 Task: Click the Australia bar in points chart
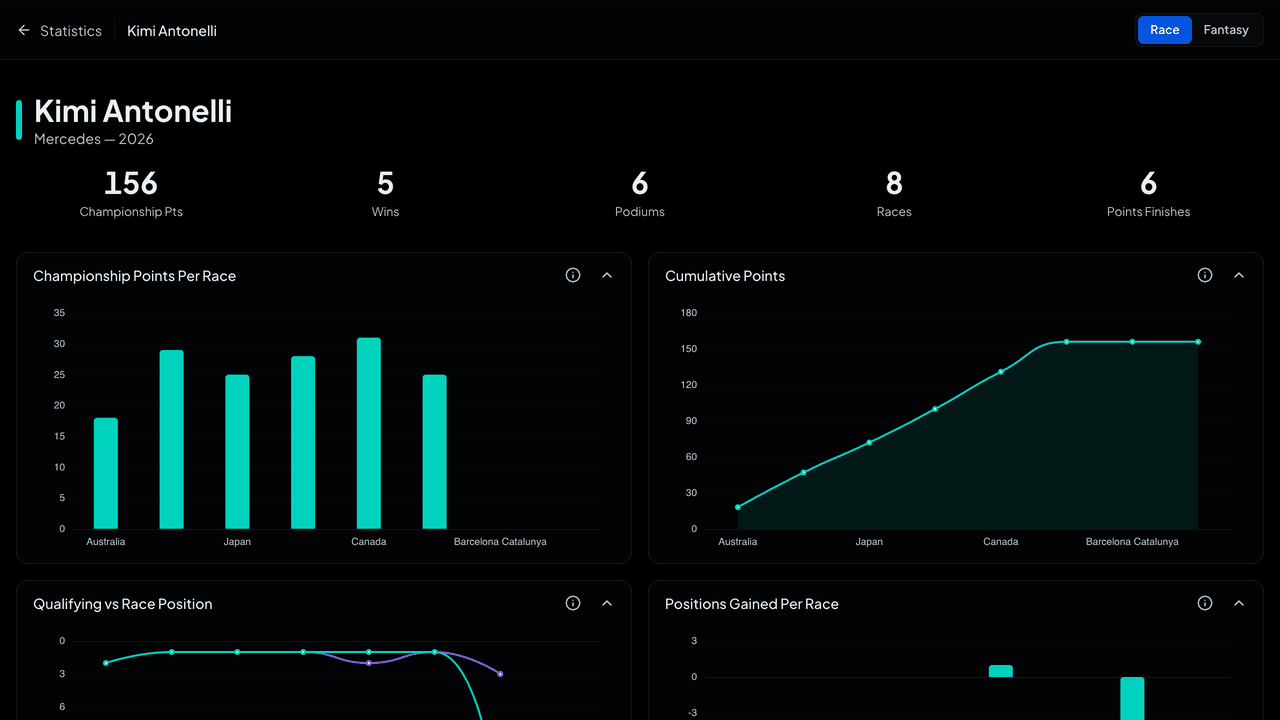[106, 473]
